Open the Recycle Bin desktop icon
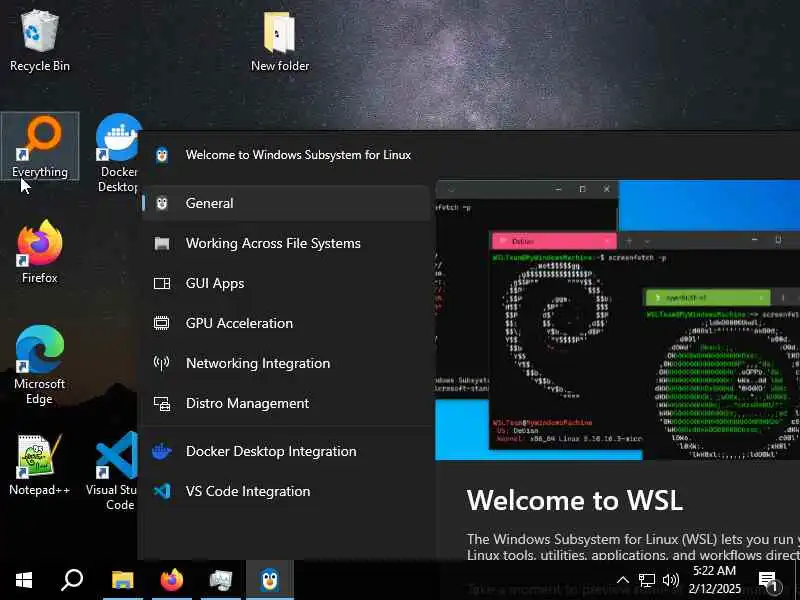Screen dimensions: 800x600 tap(40, 42)
